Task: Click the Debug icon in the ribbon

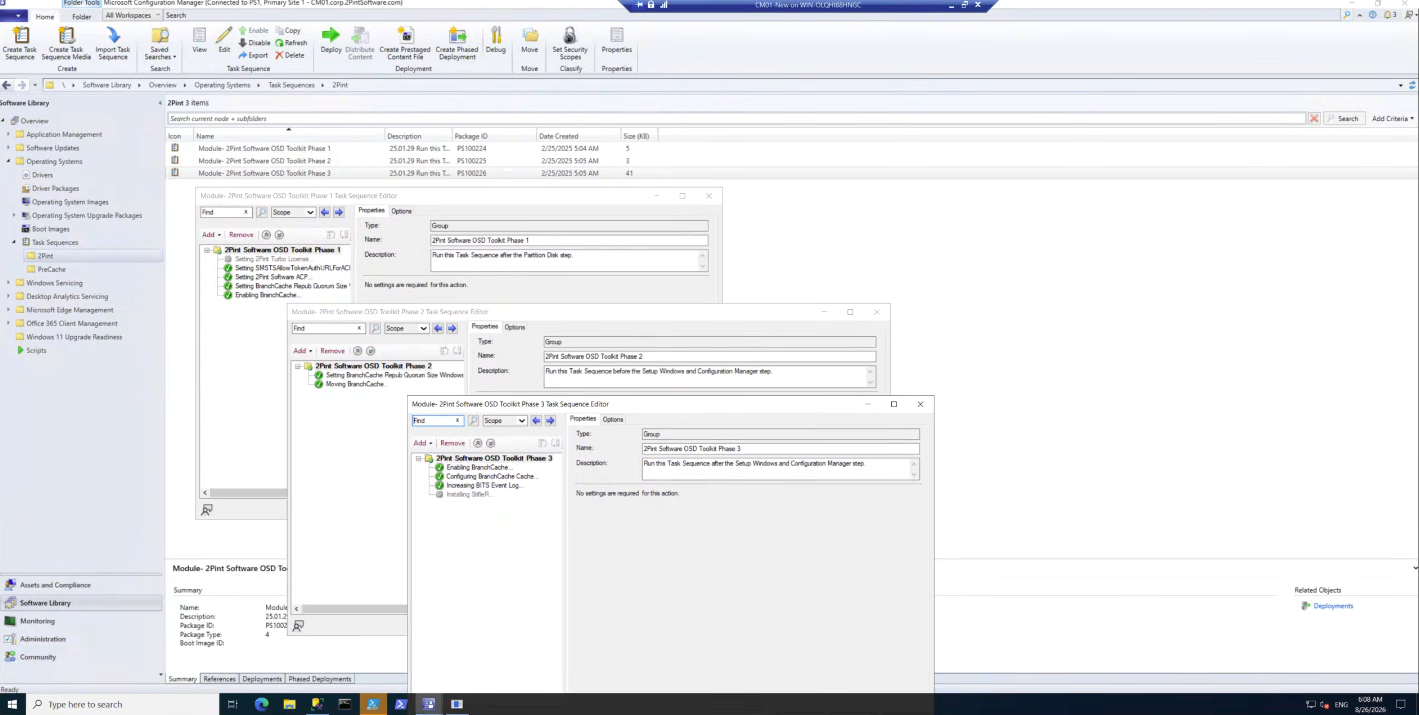Action: 496,40
